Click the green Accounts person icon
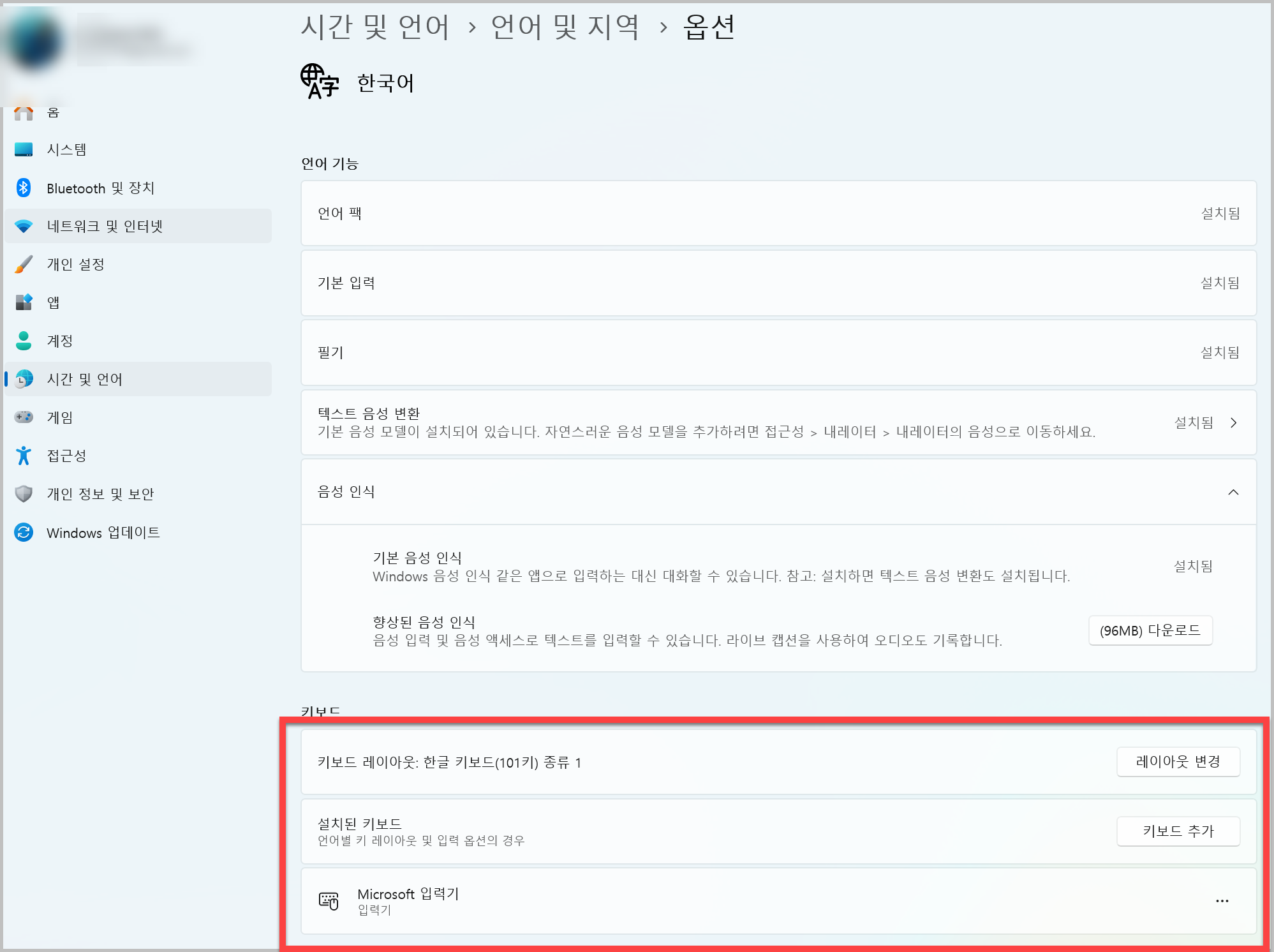The image size is (1274, 952). click(x=24, y=341)
